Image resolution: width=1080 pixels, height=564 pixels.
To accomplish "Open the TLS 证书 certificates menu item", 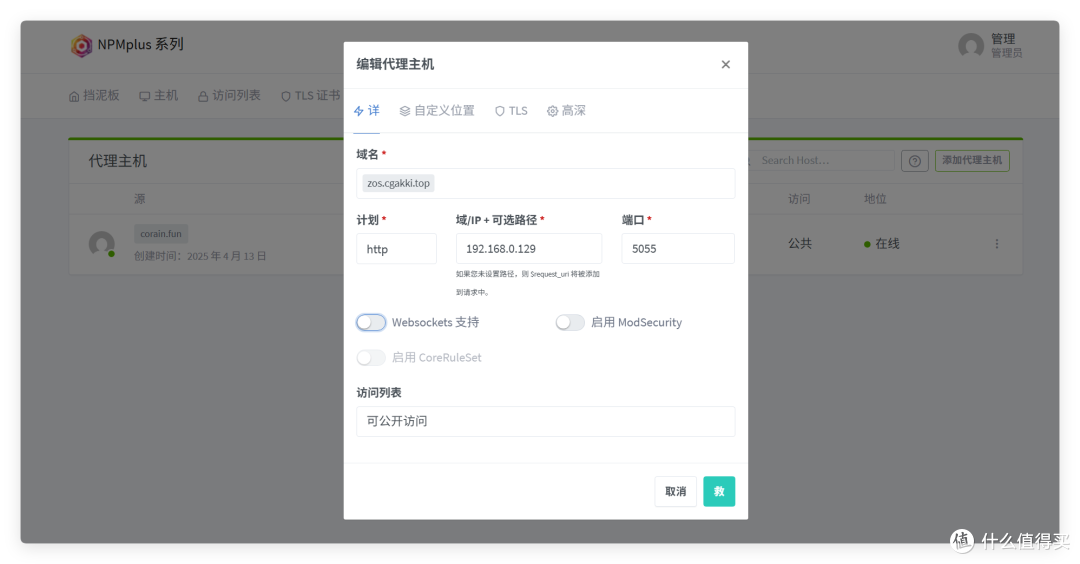I will point(310,96).
